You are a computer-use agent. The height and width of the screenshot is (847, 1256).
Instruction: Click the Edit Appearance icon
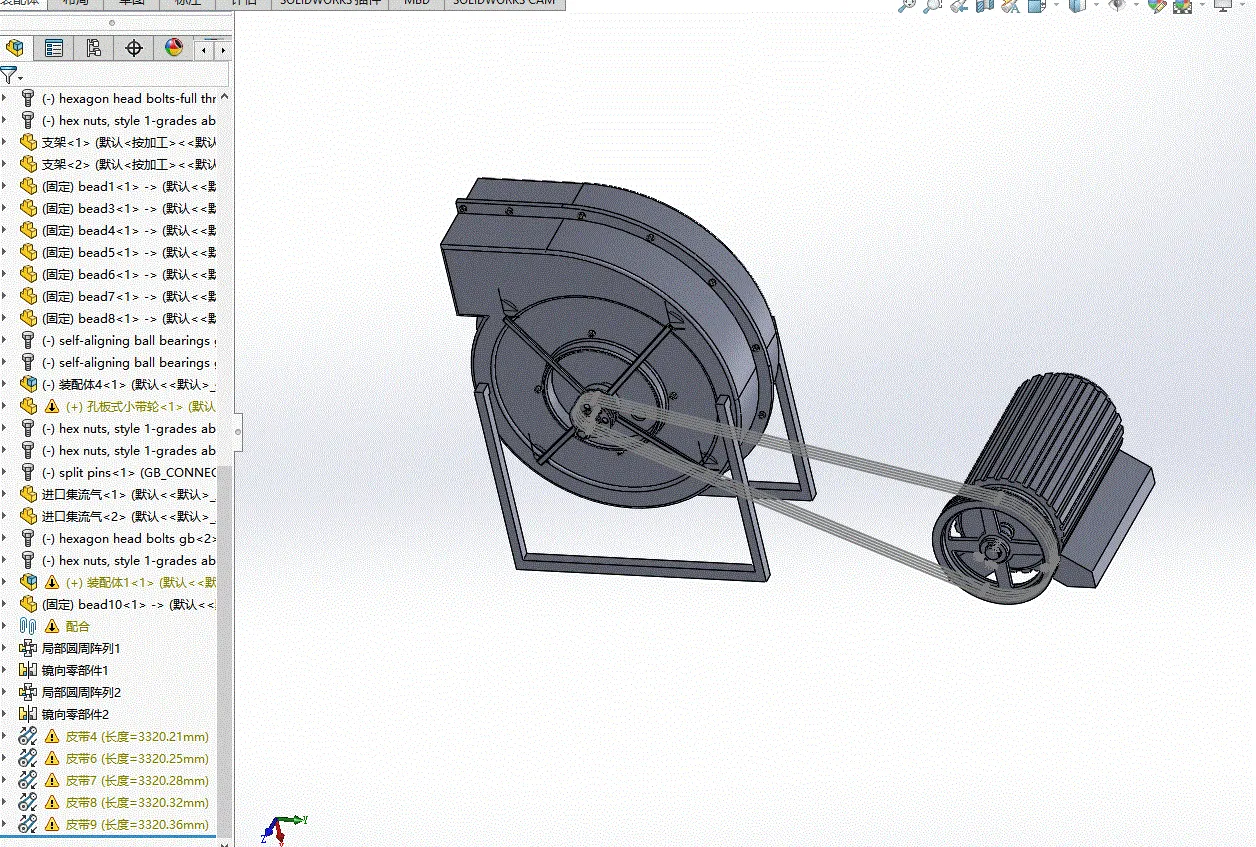click(1157, 5)
